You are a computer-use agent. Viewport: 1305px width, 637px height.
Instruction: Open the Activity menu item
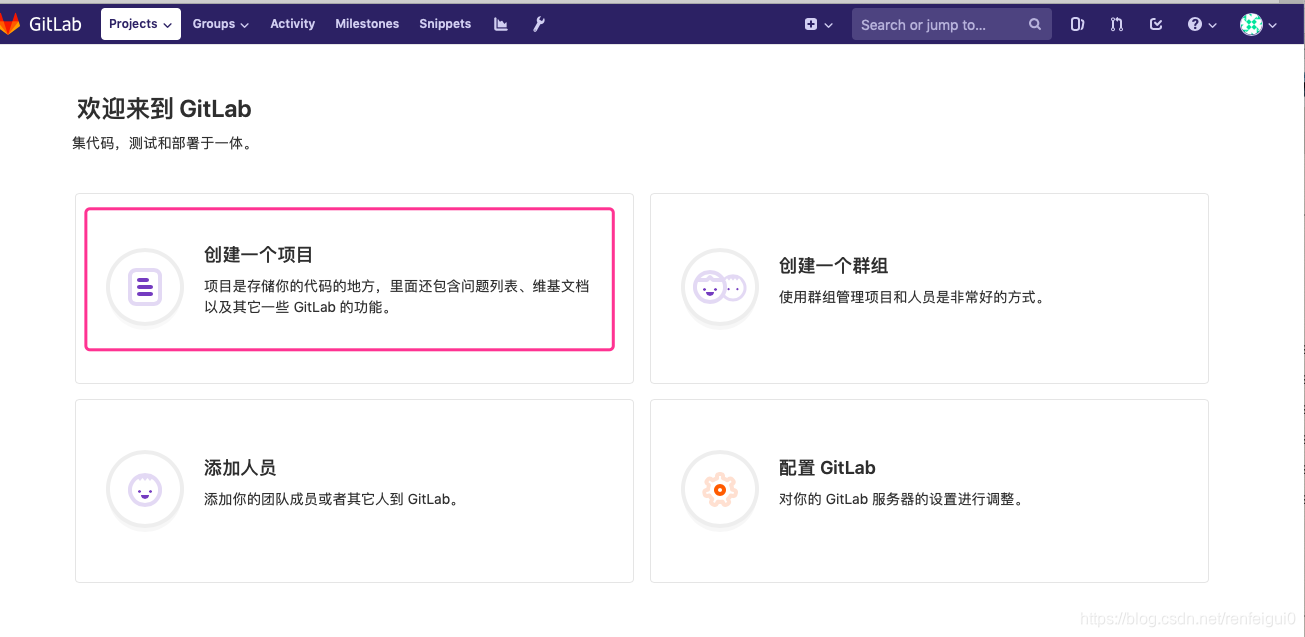[x=292, y=23]
